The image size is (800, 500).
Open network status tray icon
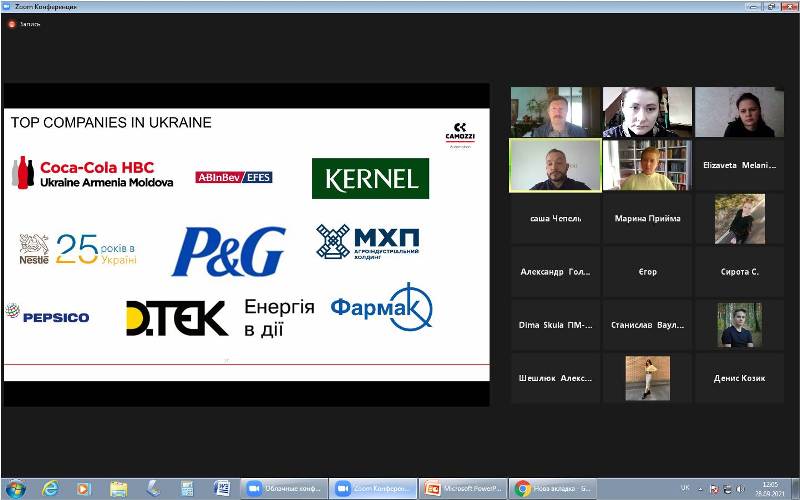[728, 489]
